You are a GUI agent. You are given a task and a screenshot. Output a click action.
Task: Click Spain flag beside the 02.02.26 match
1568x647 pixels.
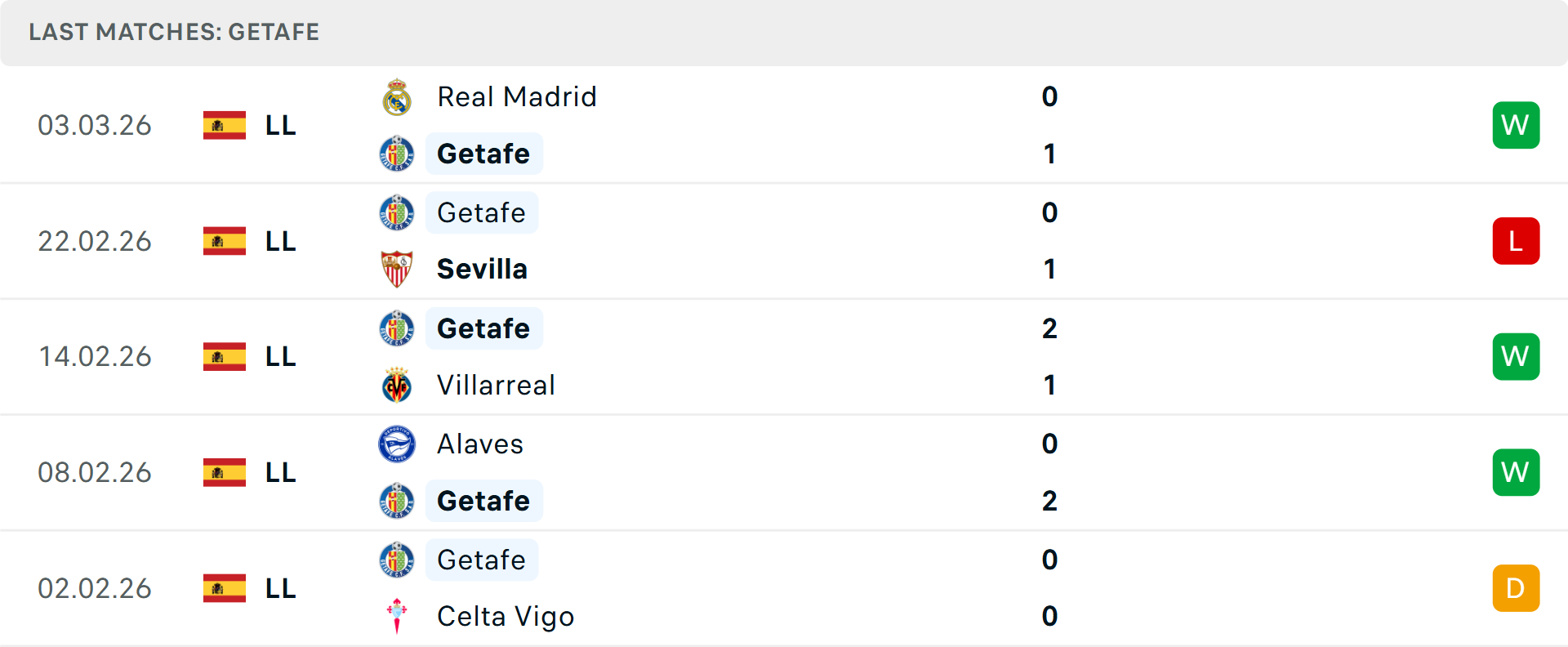click(x=225, y=588)
